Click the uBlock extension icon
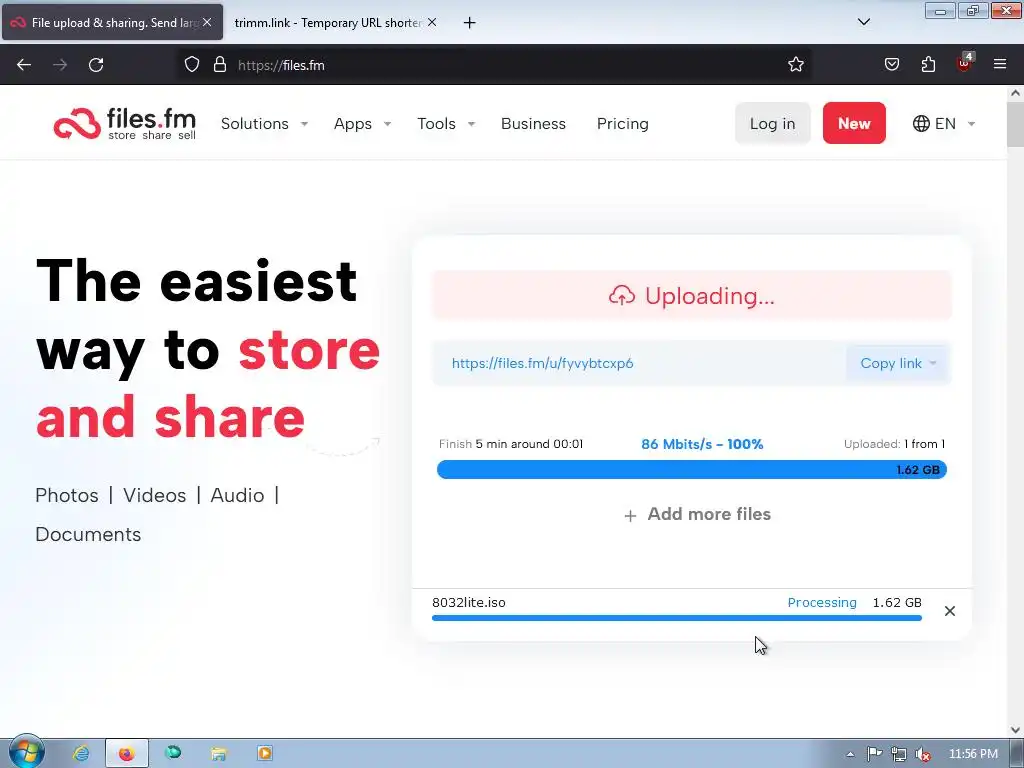This screenshot has height=768, width=1024. pyautogui.click(x=964, y=63)
